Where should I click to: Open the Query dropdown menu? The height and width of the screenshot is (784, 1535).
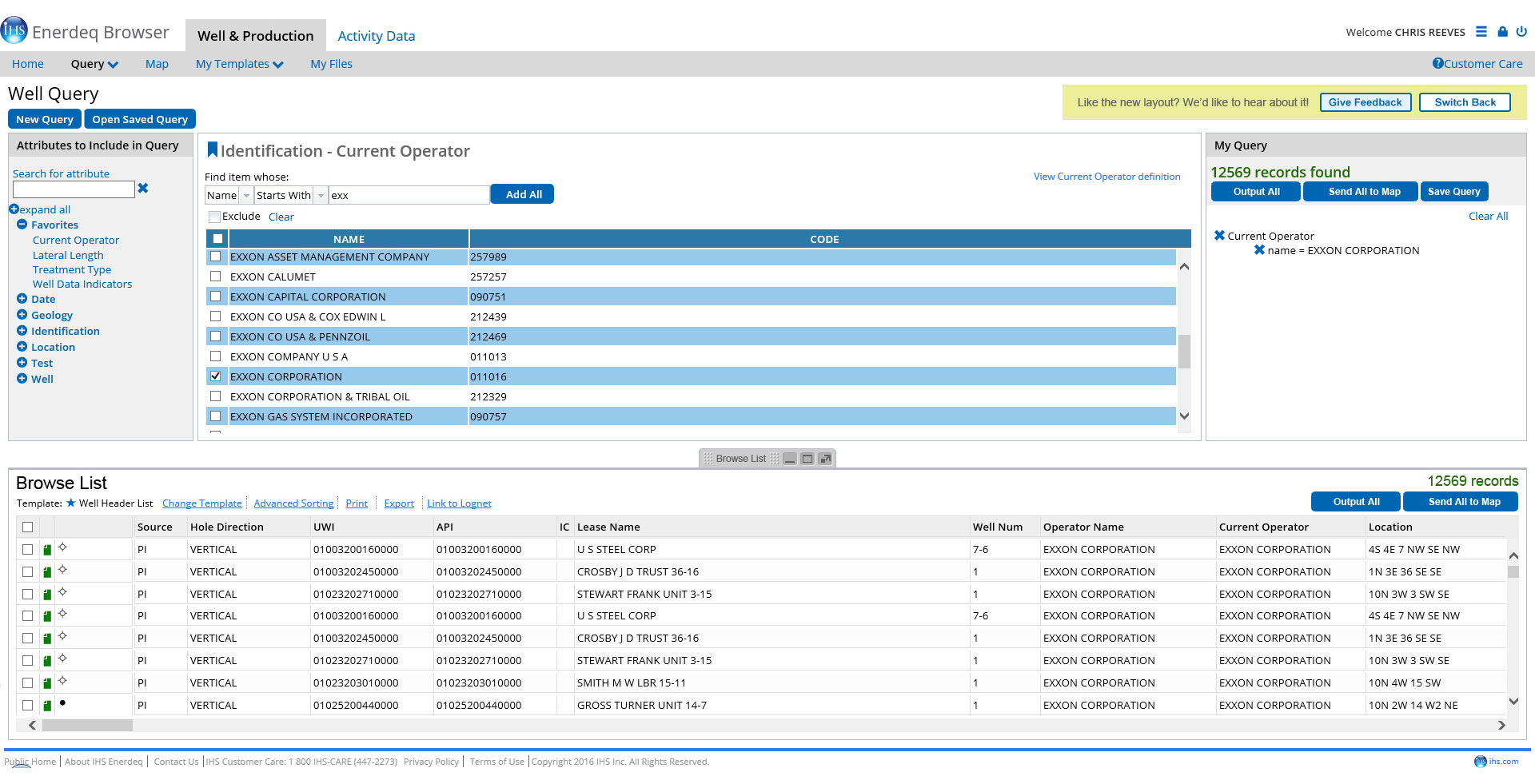coord(94,64)
